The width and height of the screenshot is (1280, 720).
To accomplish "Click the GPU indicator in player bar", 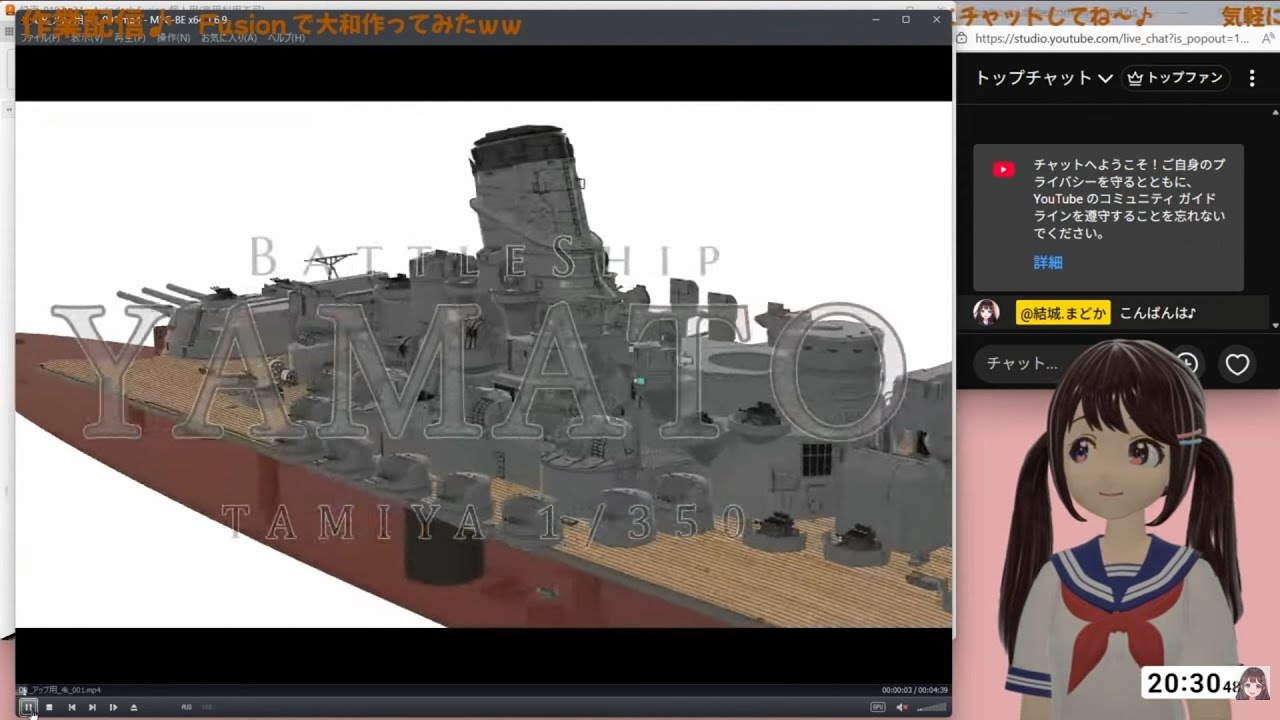I will 878,707.
